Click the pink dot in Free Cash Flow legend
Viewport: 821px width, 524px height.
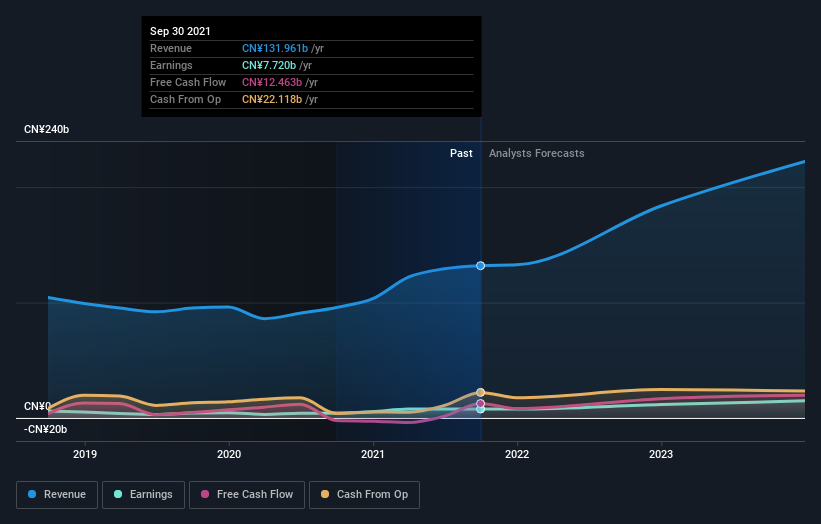tap(205, 494)
